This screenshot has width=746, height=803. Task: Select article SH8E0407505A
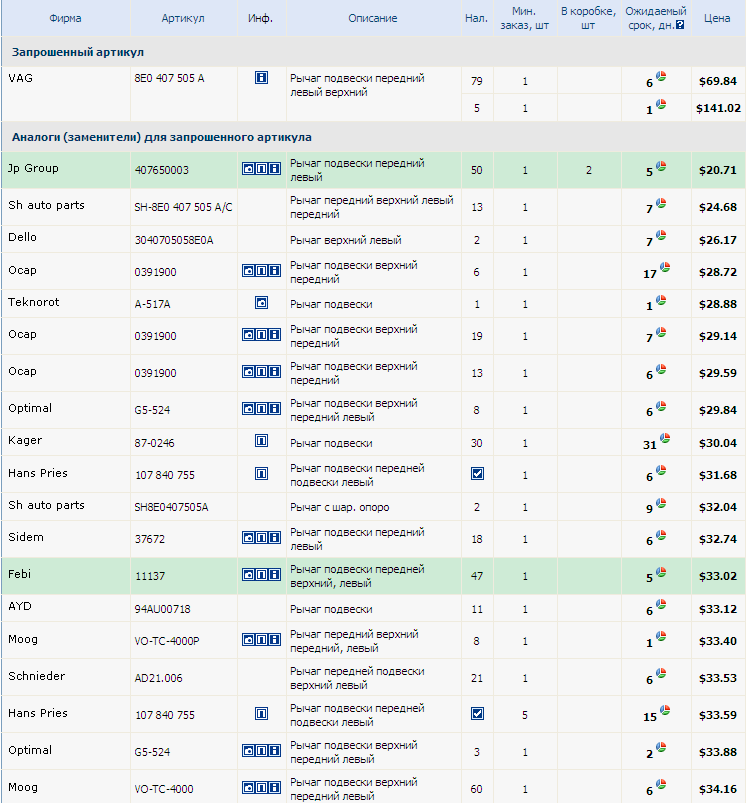(172, 507)
